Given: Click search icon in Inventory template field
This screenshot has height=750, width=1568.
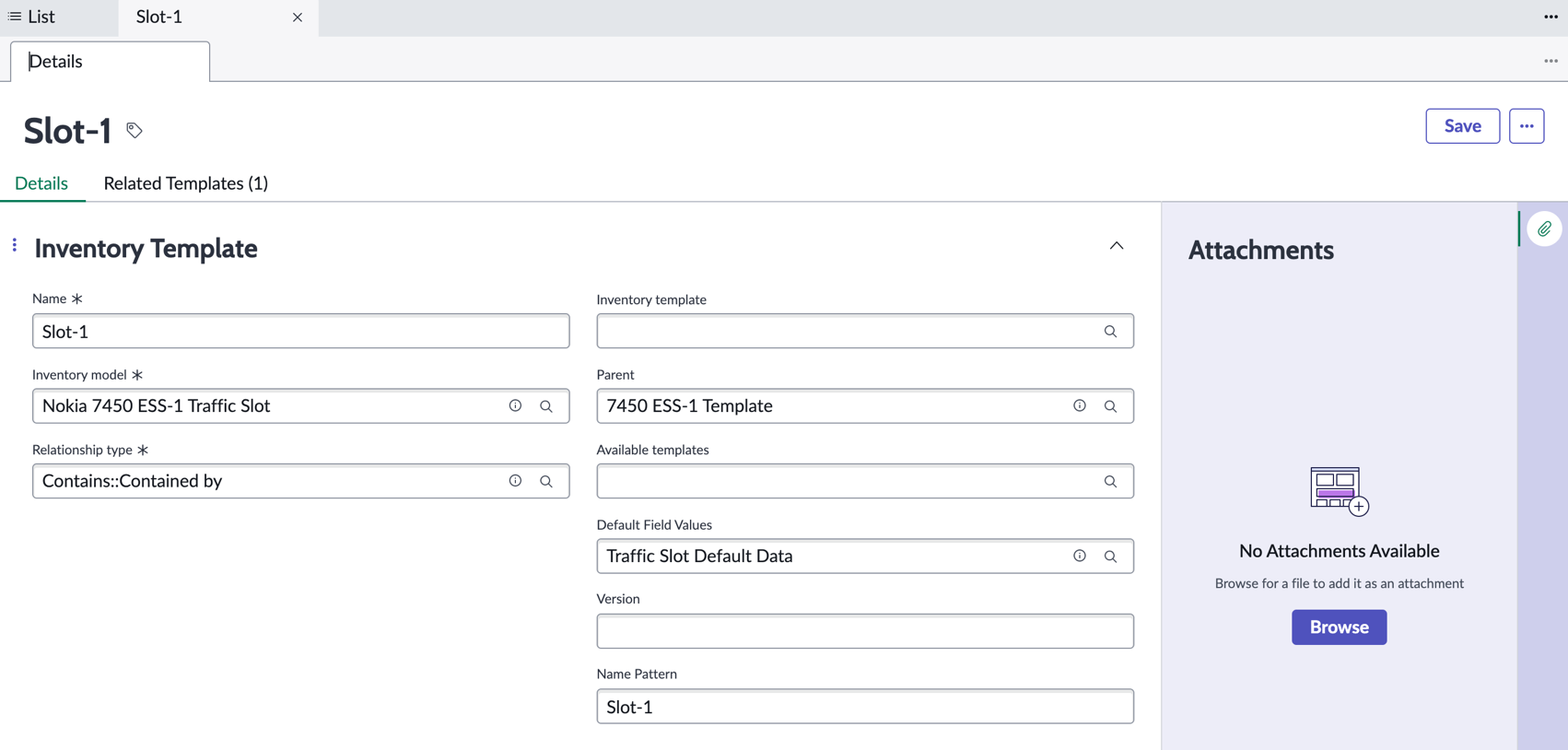Looking at the screenshot, I should point(1110,332).
